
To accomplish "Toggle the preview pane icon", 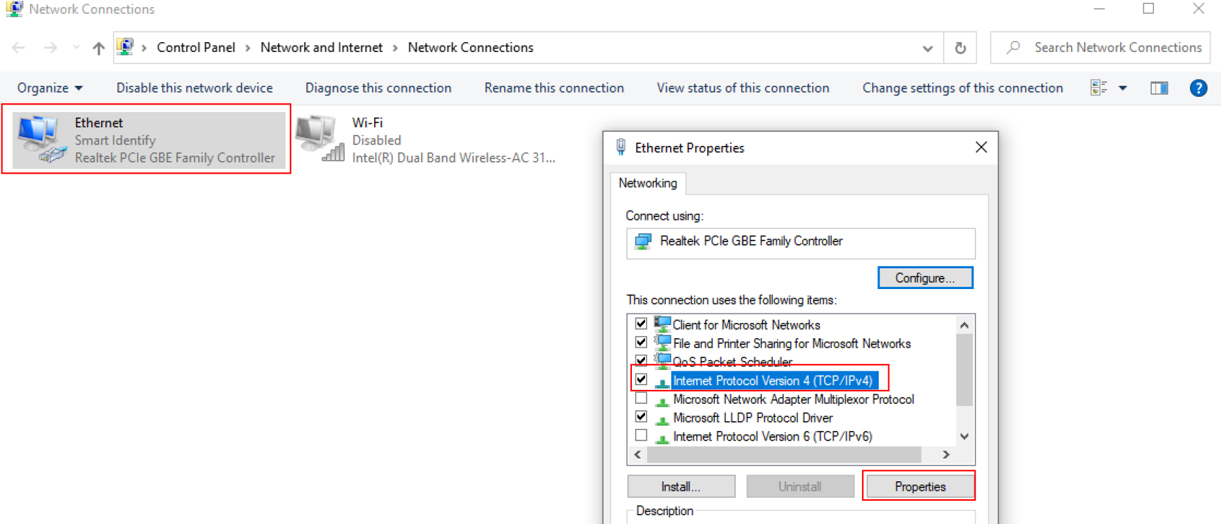I will point(1159,88).
